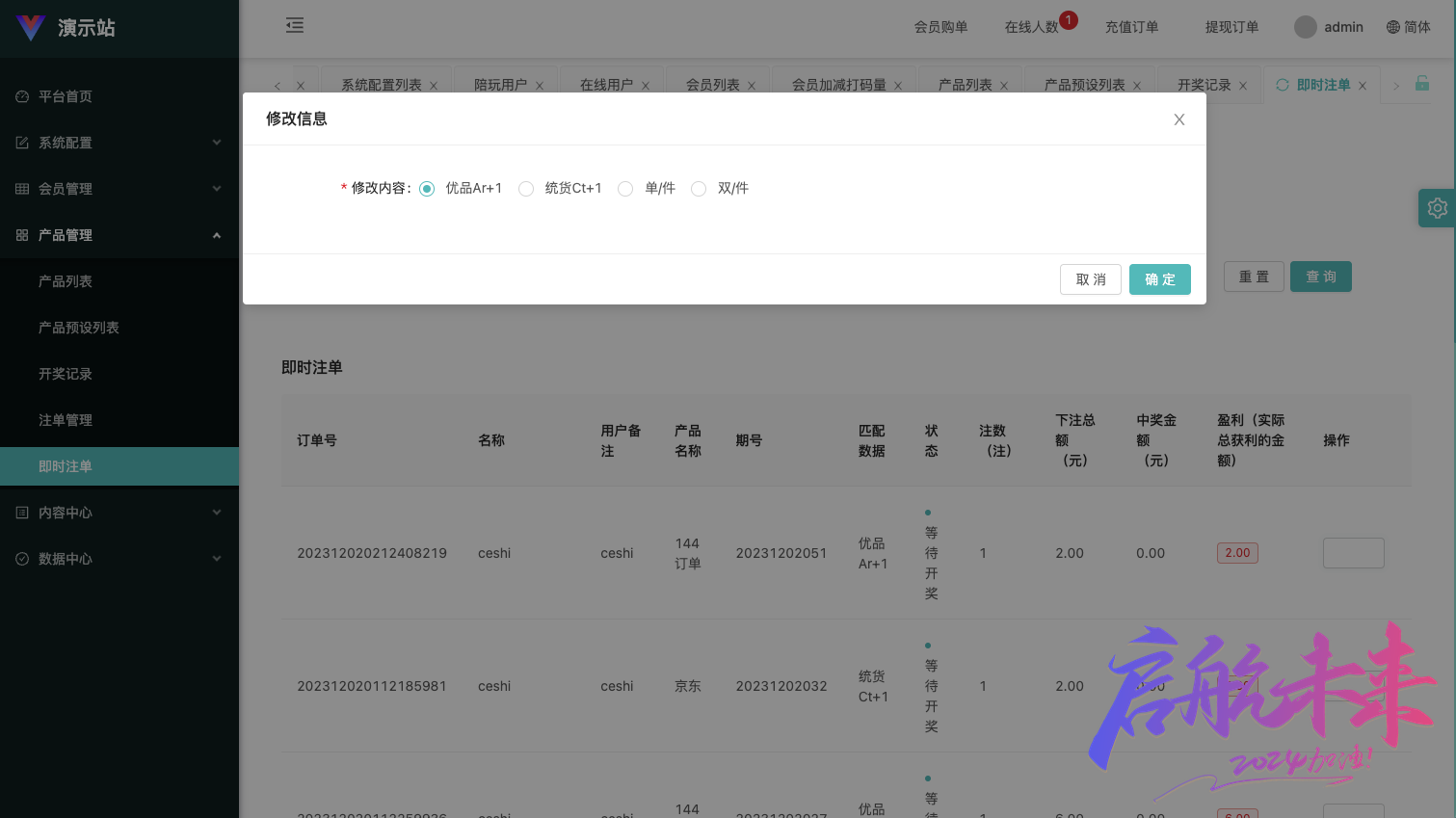Switch to the 会员列表 tab
Image resolution: width=1456 pixels, height=818 pixels.
pos(713,85)
